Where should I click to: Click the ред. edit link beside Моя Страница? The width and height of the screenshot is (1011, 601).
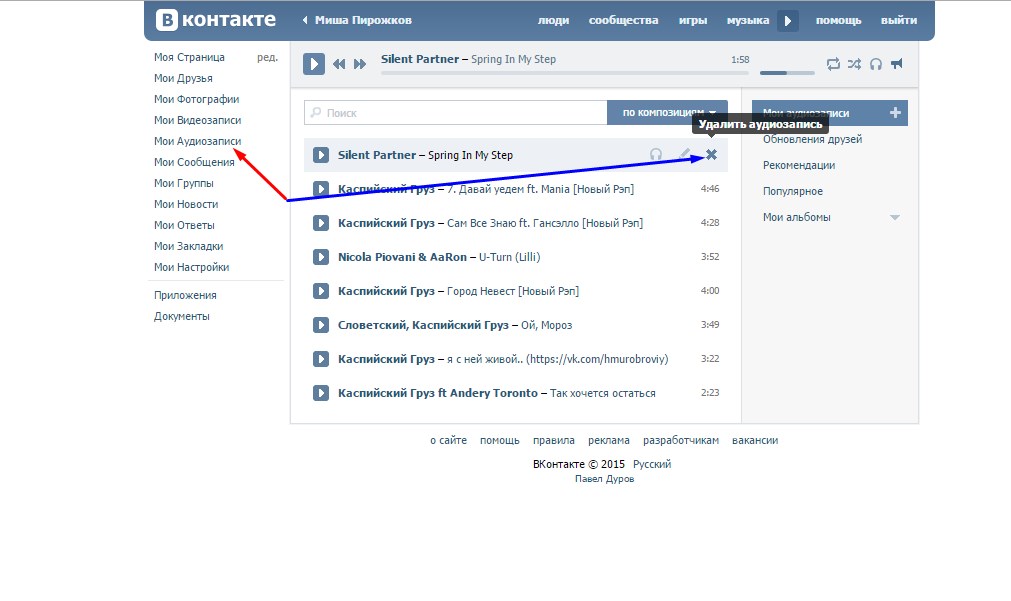pos(268,57)
